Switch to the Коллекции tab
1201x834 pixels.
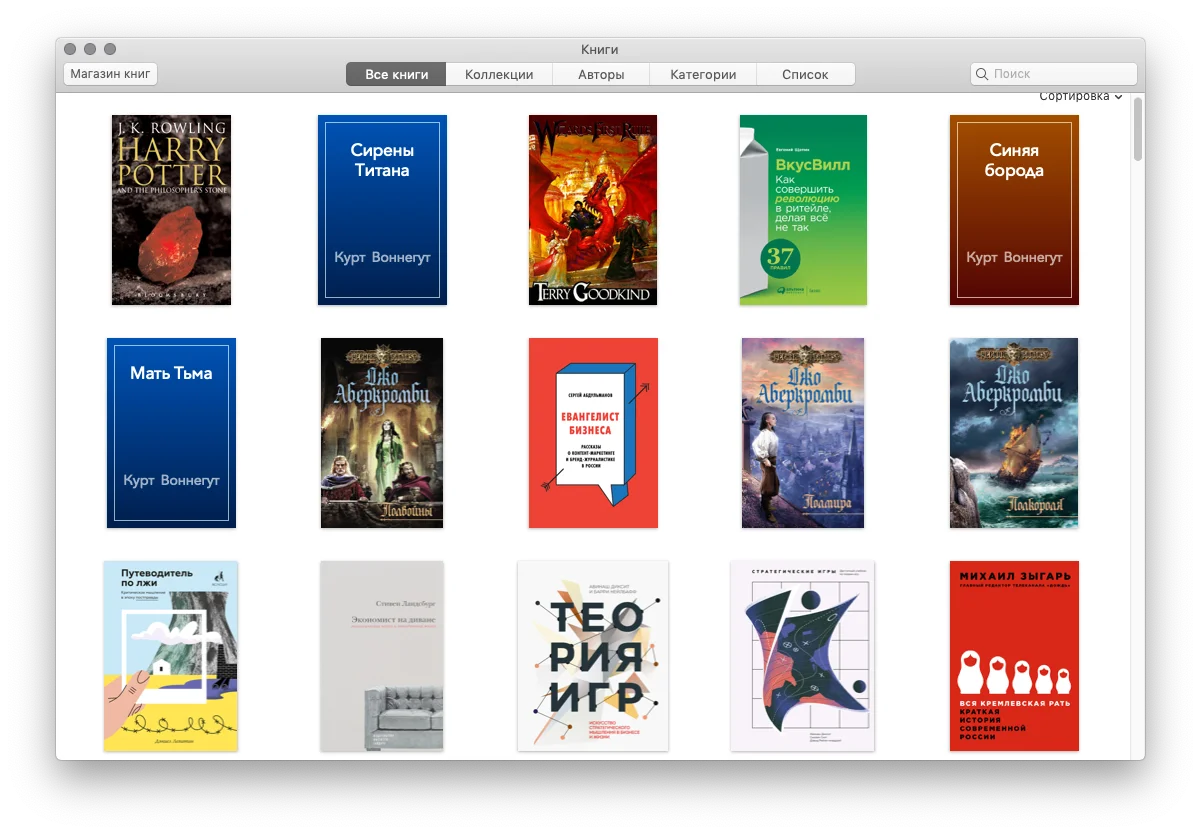pos(499,74)
